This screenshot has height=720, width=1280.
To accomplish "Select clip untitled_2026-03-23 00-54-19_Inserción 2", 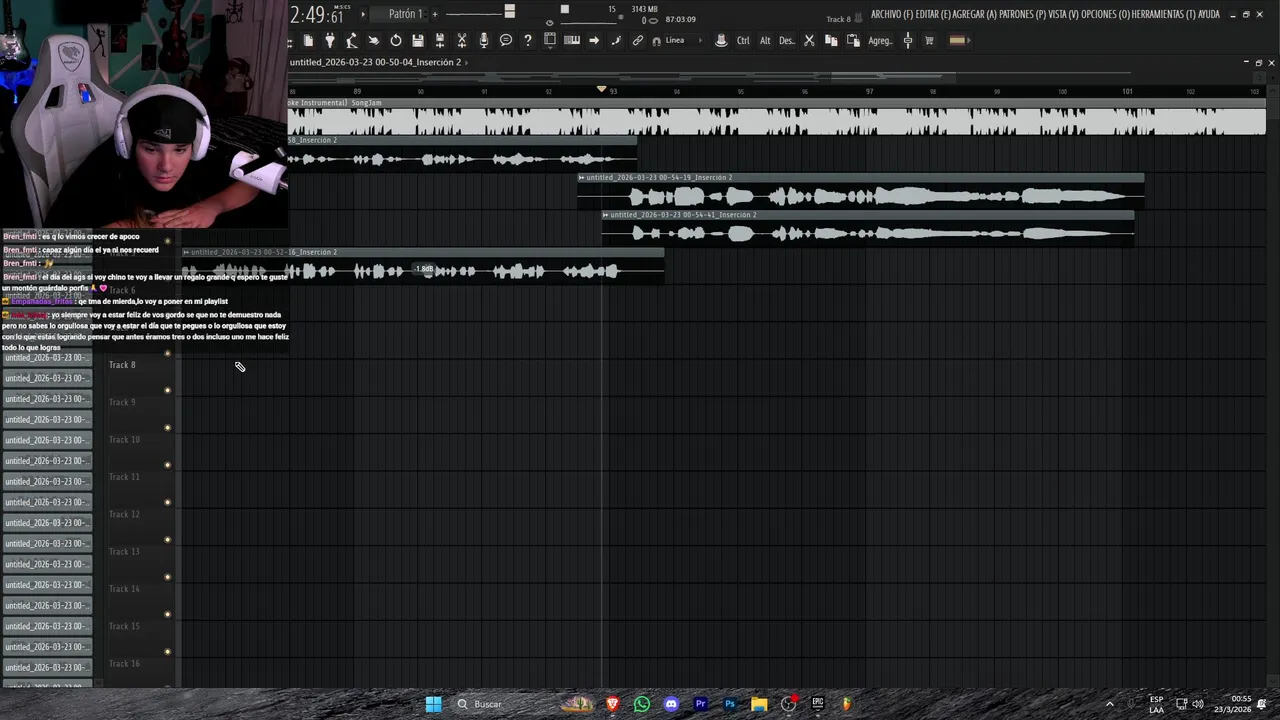I will [x=860, y=191].
